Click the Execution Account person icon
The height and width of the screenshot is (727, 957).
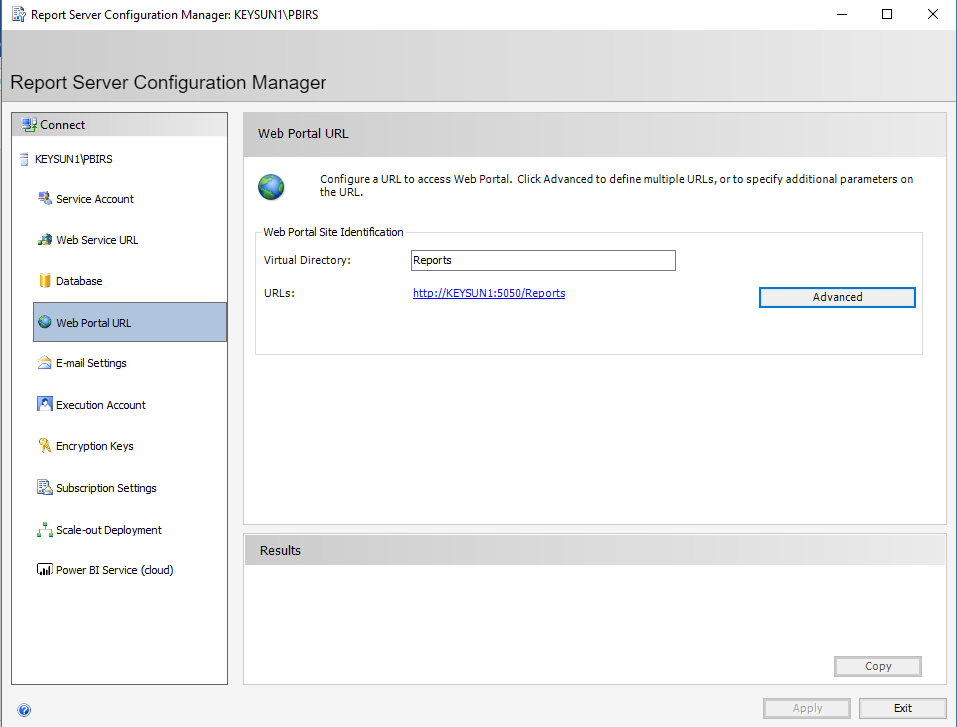click(x=44, y=405)
